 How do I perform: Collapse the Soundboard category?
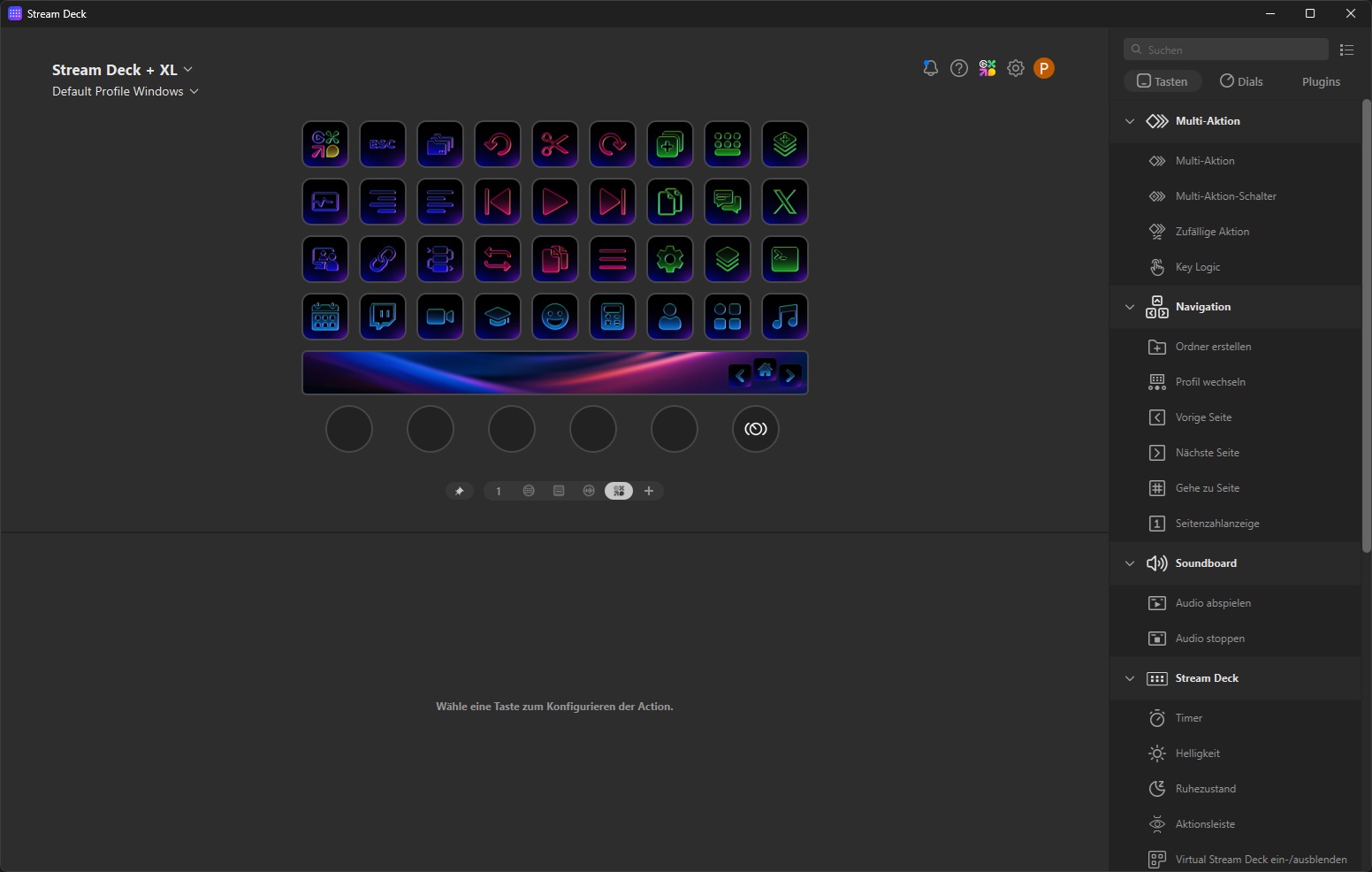click(x=1130, y=563)
